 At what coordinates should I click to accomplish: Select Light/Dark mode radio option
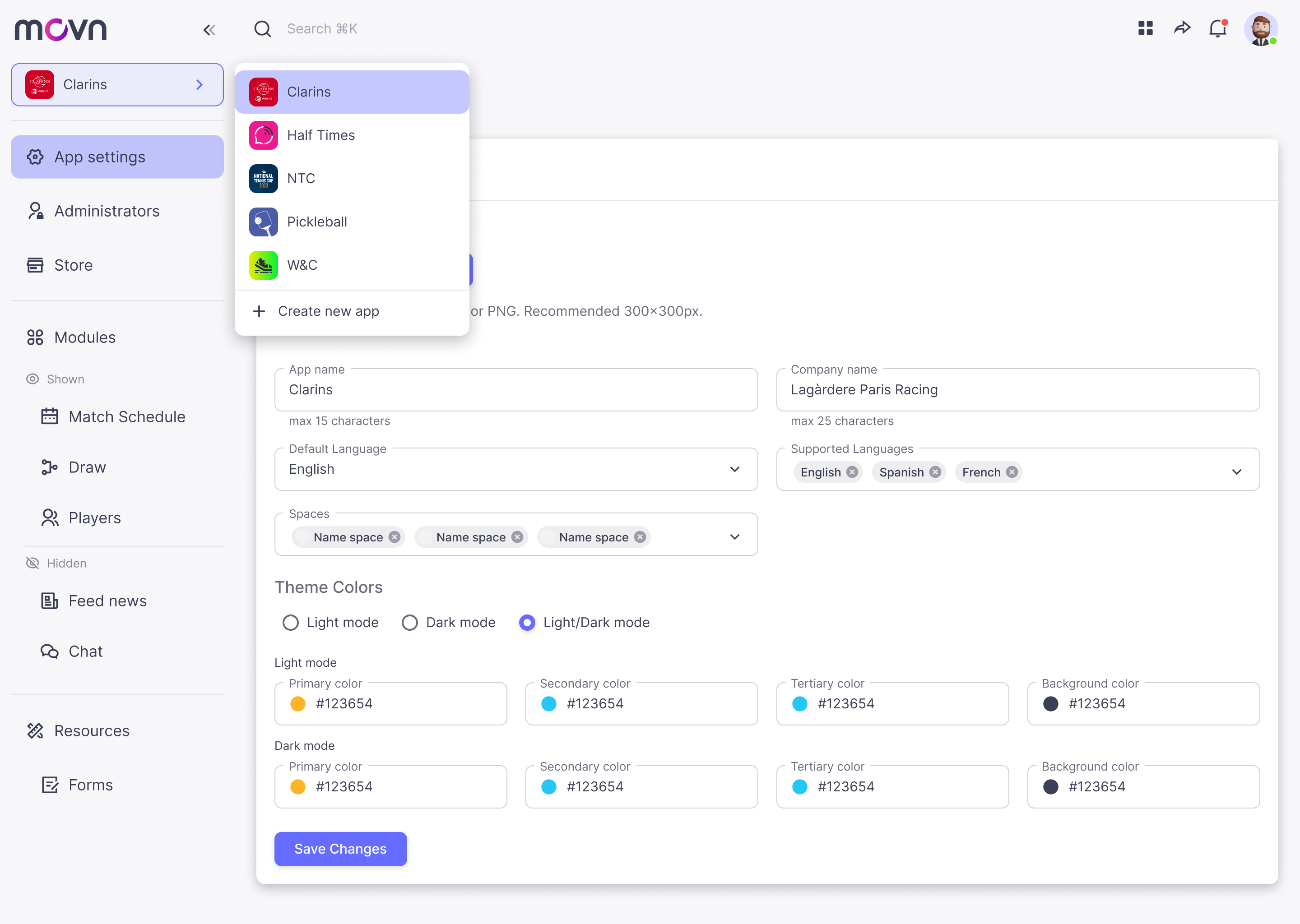527,623
